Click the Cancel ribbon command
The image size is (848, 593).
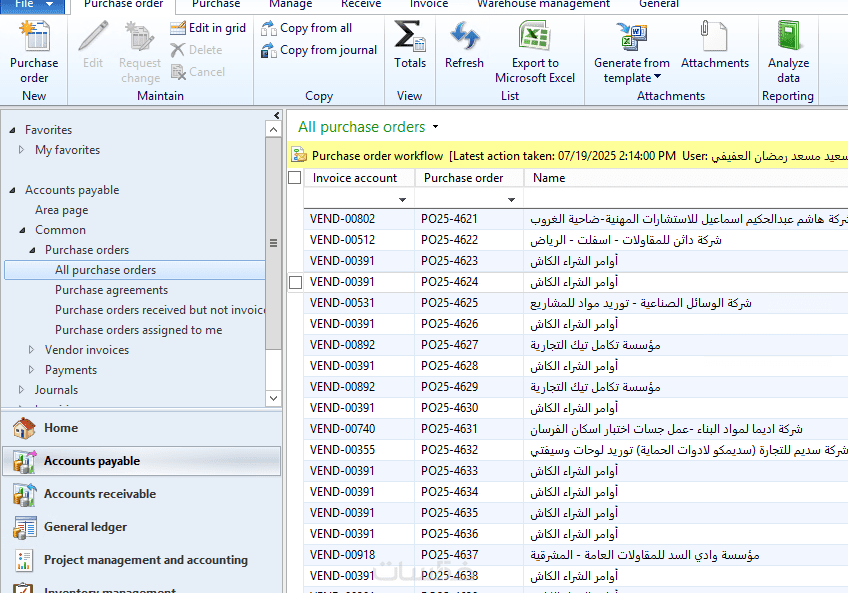pyautogui.click(x=198, y=72)
